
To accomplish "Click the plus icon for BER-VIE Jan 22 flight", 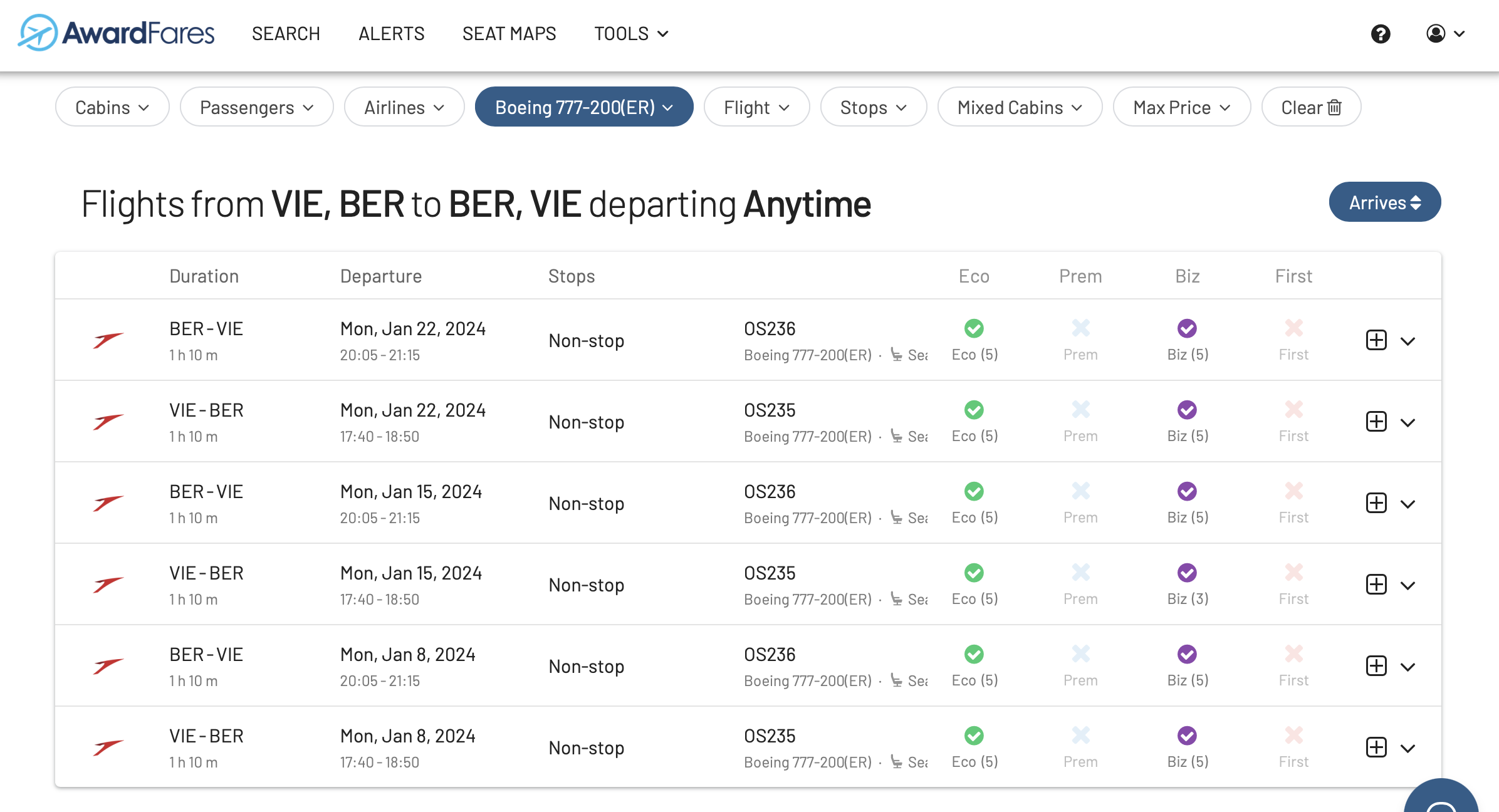I will pyautogui.click(x=1376, y=340).
